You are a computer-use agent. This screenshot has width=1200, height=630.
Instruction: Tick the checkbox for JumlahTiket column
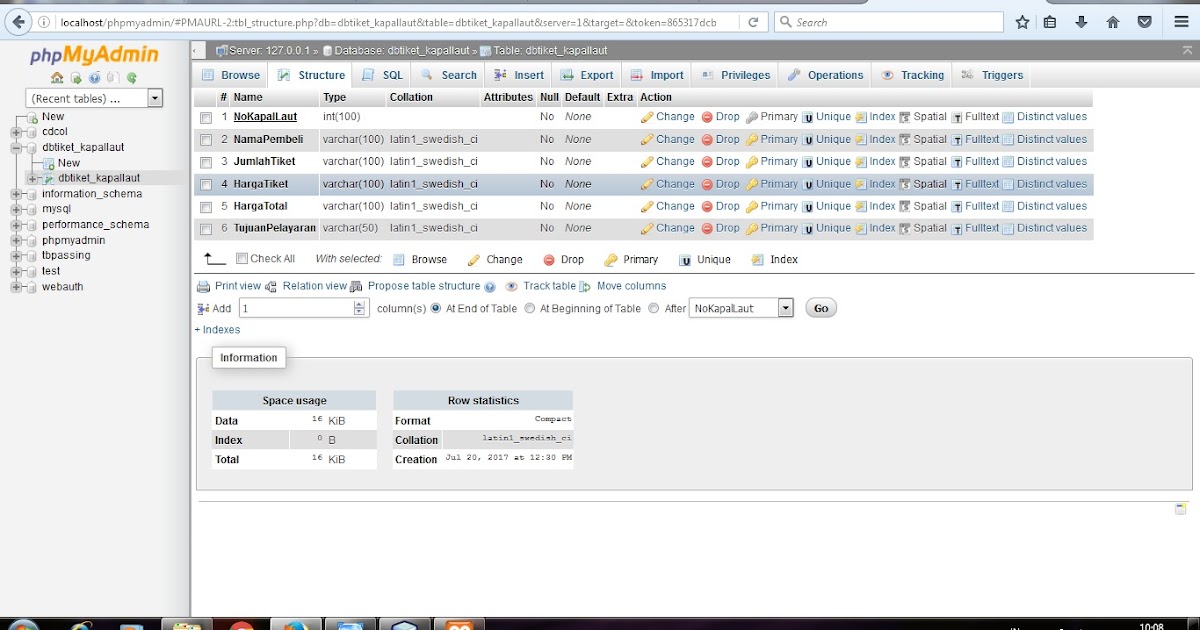coord(206,162)
